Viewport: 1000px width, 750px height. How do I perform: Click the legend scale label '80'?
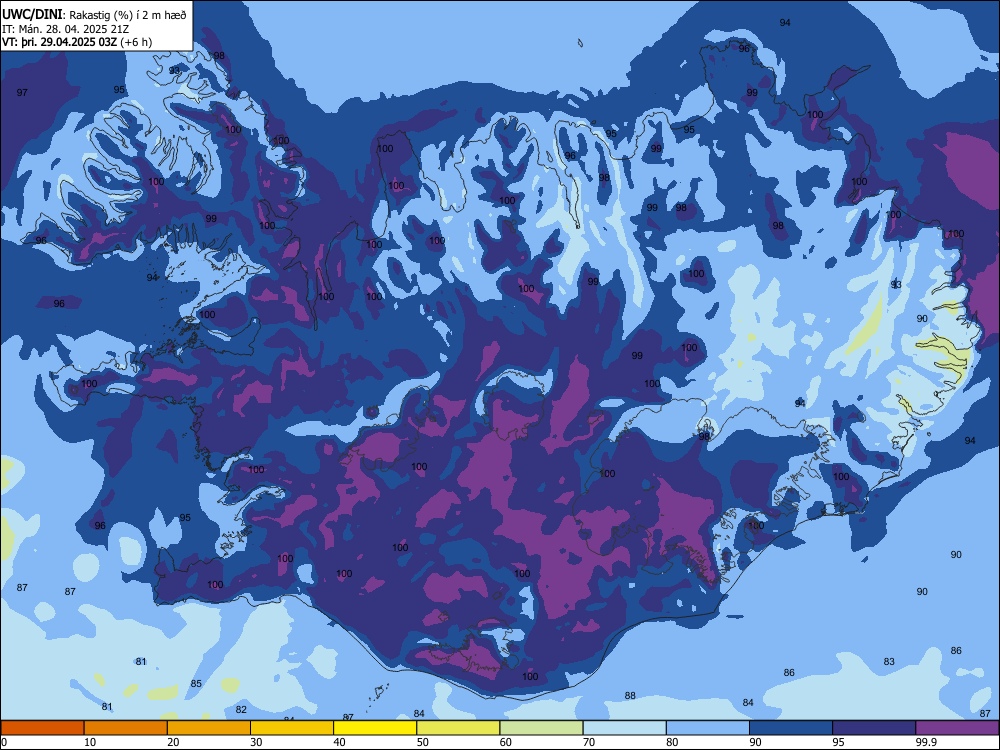672,742
